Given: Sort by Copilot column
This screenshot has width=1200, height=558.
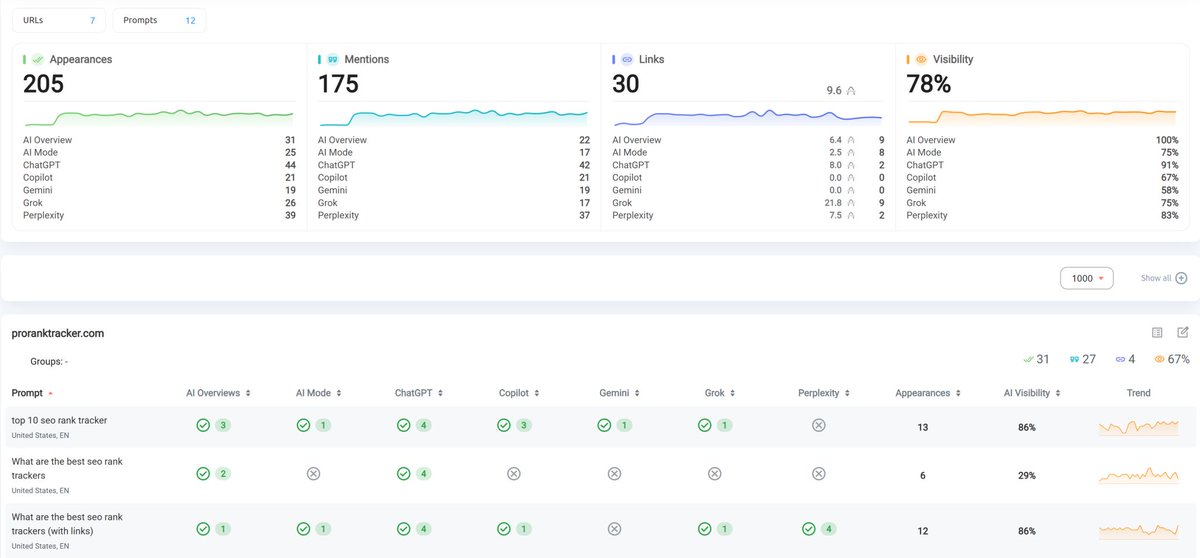Looking at the screenshot, I should click(x=519, y=393).
